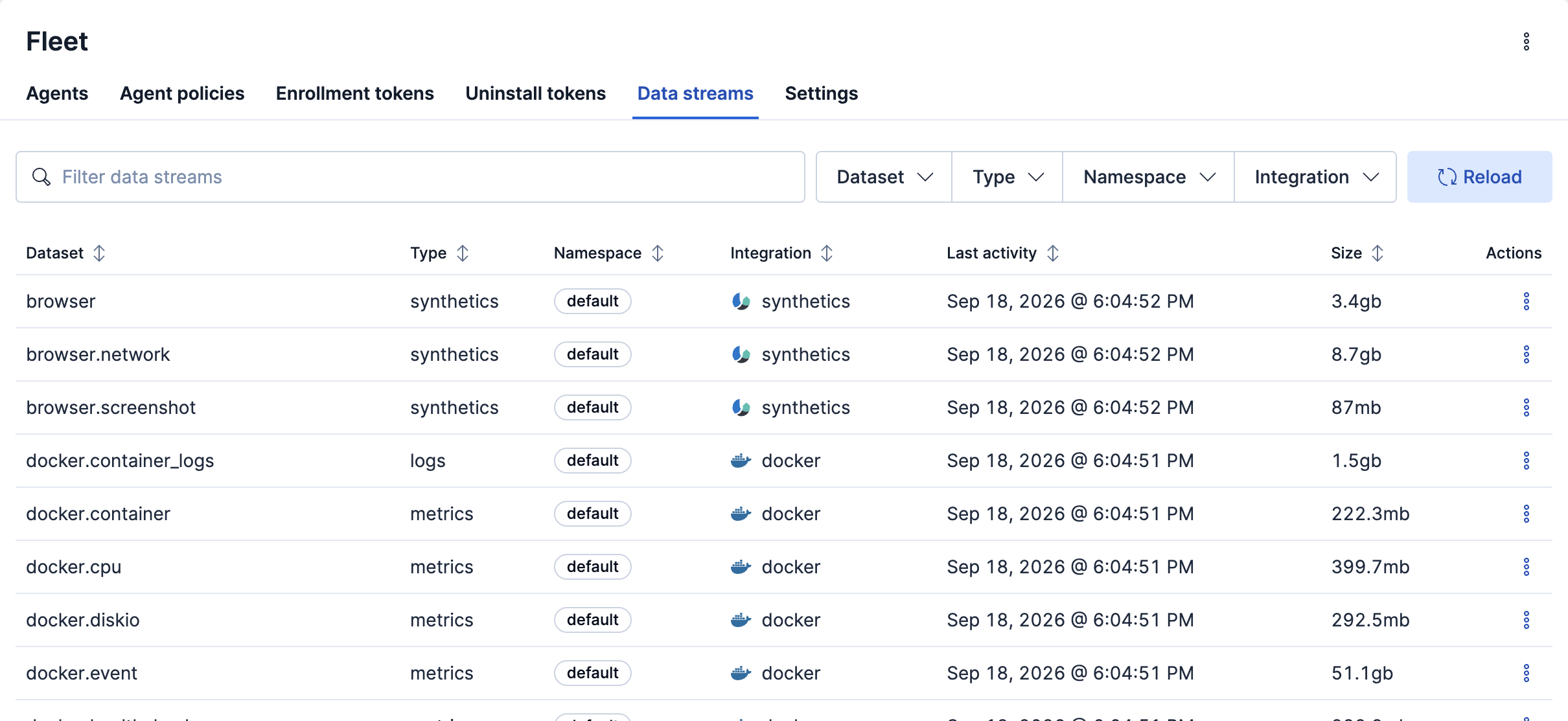1568x721 pixels.
Task: Open actions menu for browser row
Action: [x=1526, y=301]
